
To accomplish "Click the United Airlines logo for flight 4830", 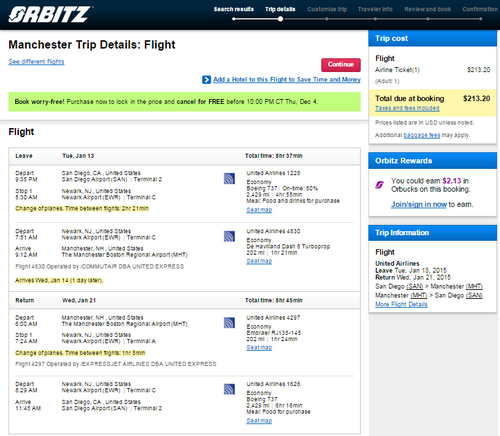I will (x=229, y=236).
